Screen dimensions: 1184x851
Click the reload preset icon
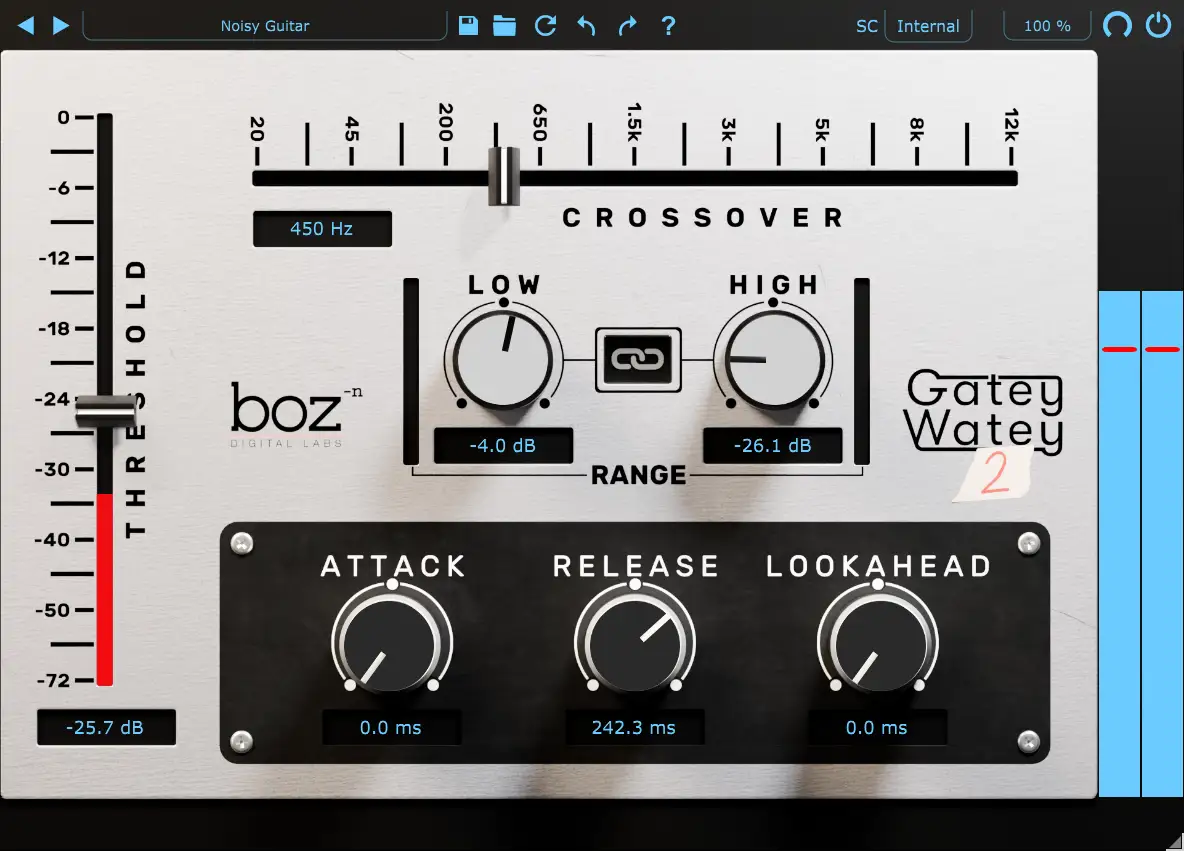[x=545, y=26]
